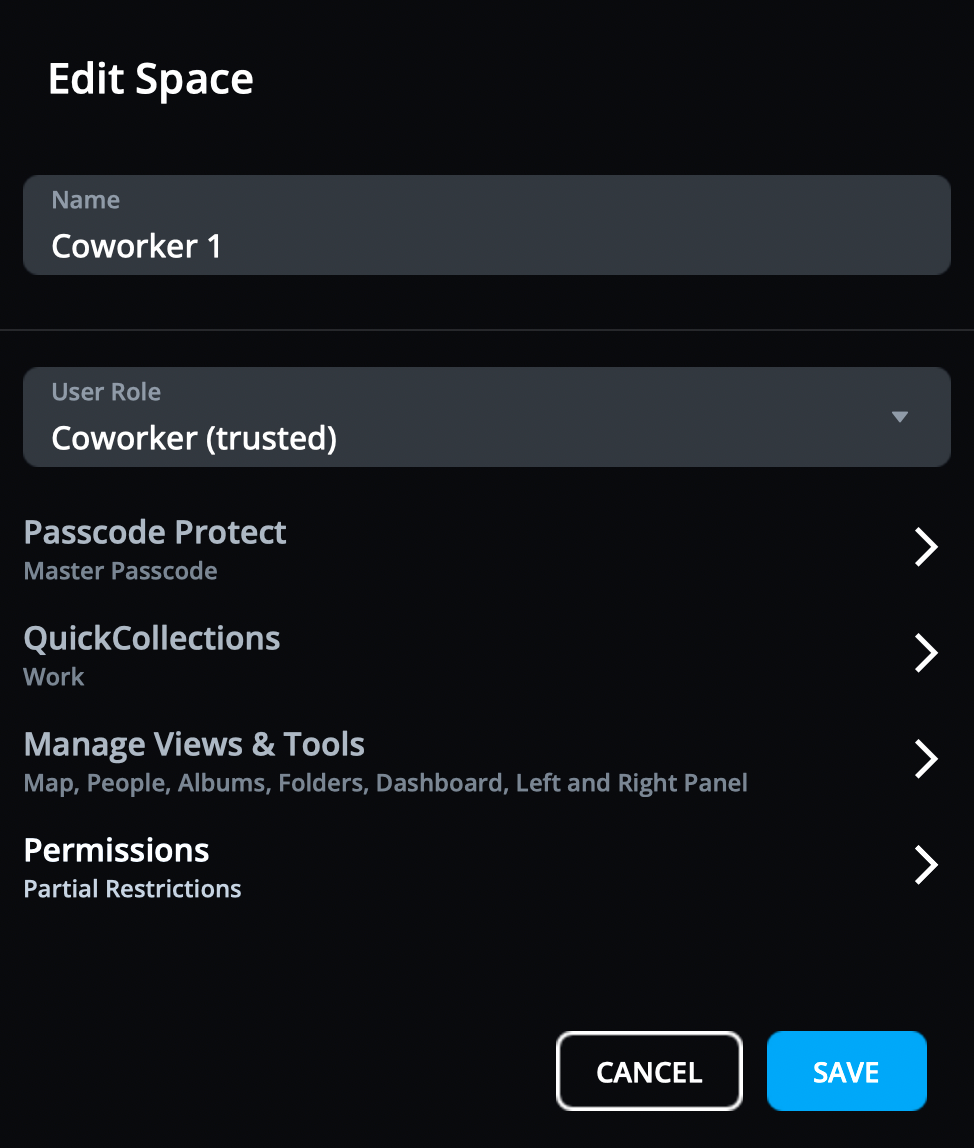Click the chevron arrow beside QuickCollections

click(926, 653)
